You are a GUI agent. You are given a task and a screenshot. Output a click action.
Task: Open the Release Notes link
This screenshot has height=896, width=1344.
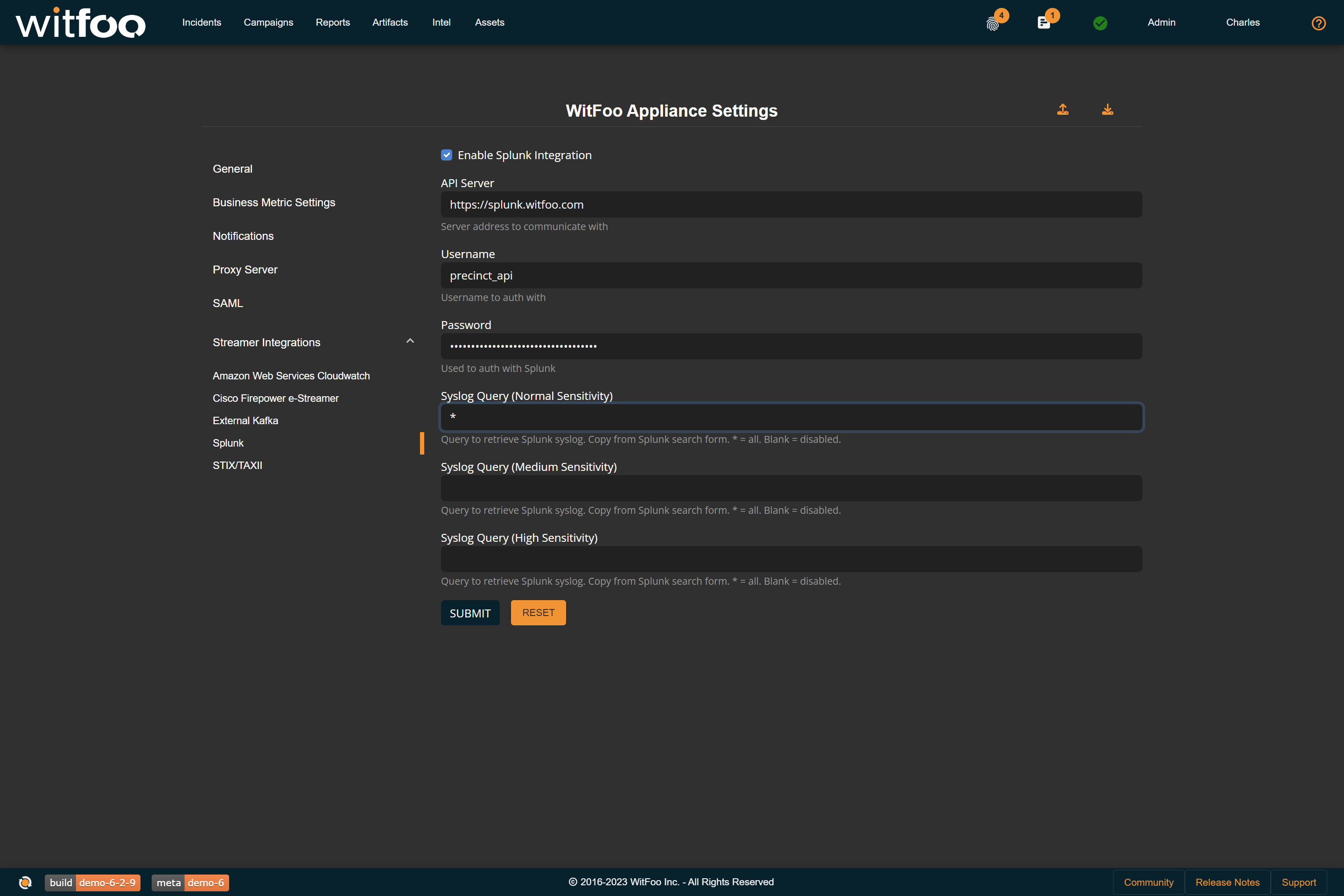point(1227,882)
